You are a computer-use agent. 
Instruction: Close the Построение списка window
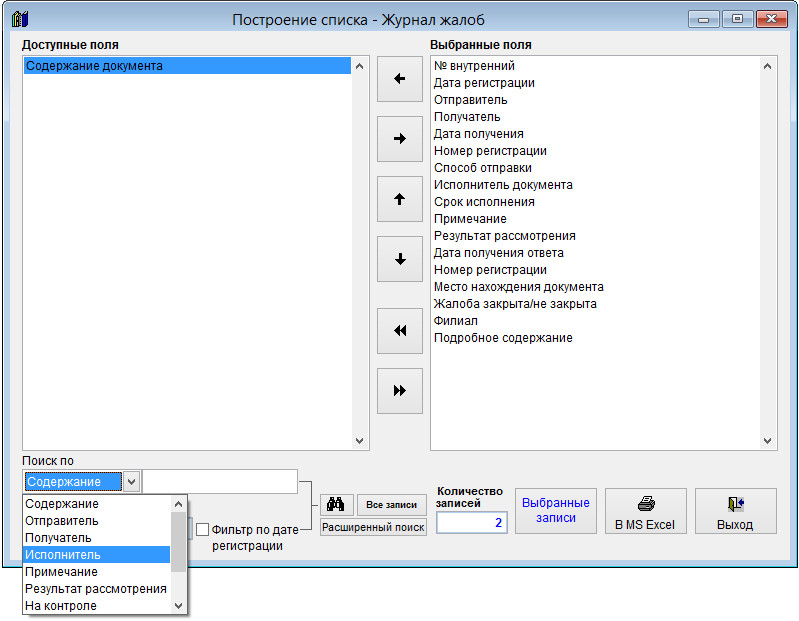[771, 19]
